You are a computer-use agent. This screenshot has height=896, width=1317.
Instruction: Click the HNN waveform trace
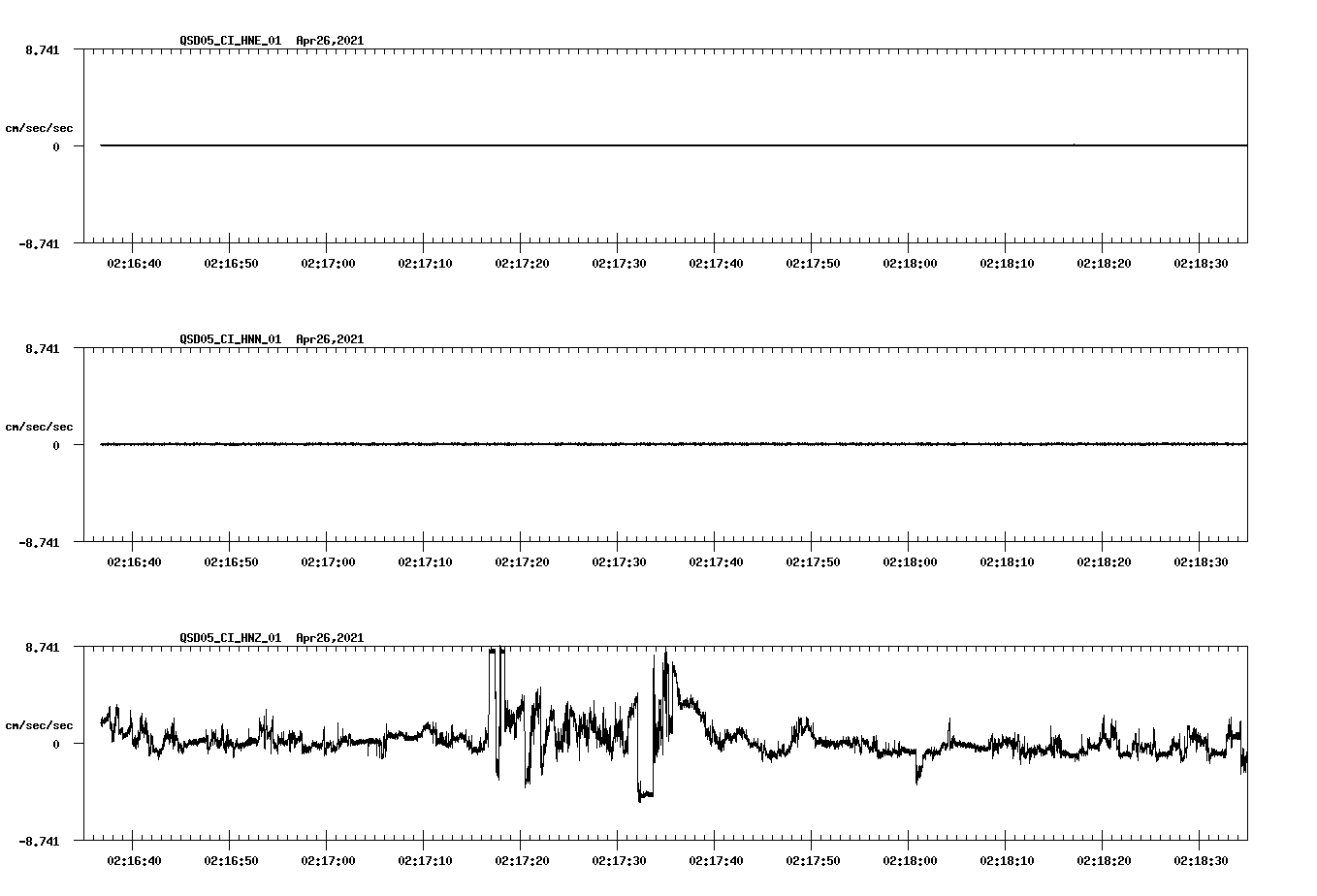coord(582,445)
